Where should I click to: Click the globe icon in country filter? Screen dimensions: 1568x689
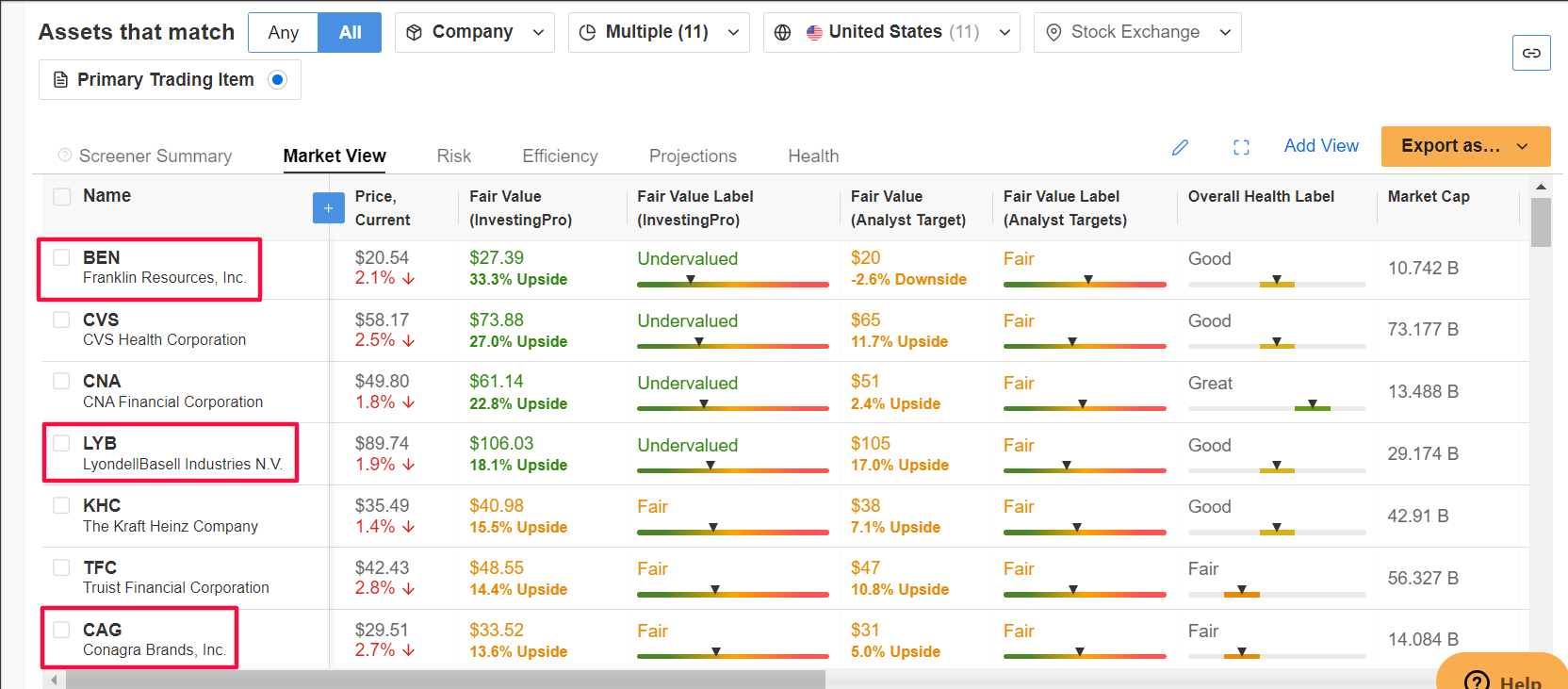pos(782,32)
